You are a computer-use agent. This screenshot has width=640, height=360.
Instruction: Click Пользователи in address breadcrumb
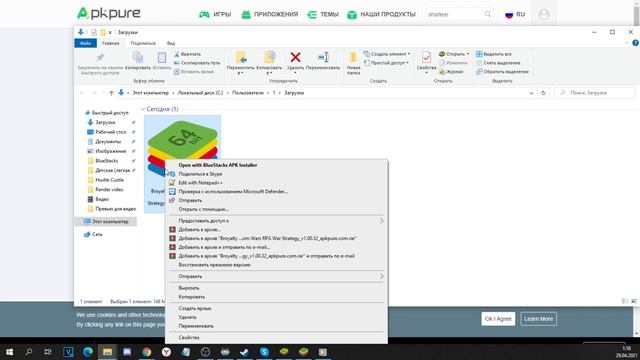point(248,93)
